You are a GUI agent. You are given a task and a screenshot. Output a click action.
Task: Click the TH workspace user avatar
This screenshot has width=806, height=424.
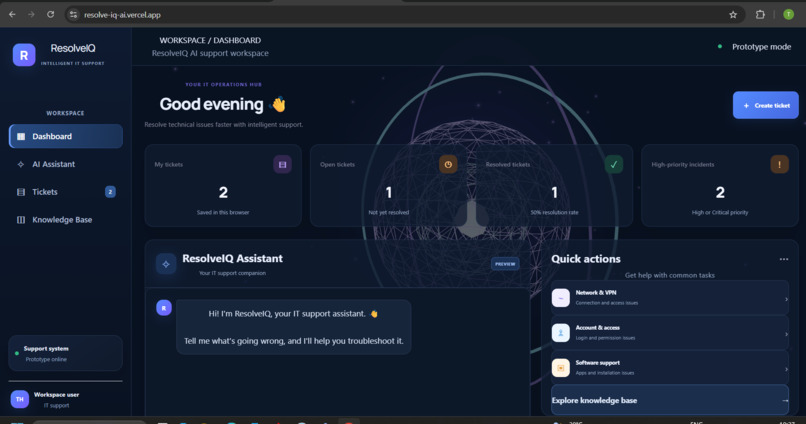point(20,399)
